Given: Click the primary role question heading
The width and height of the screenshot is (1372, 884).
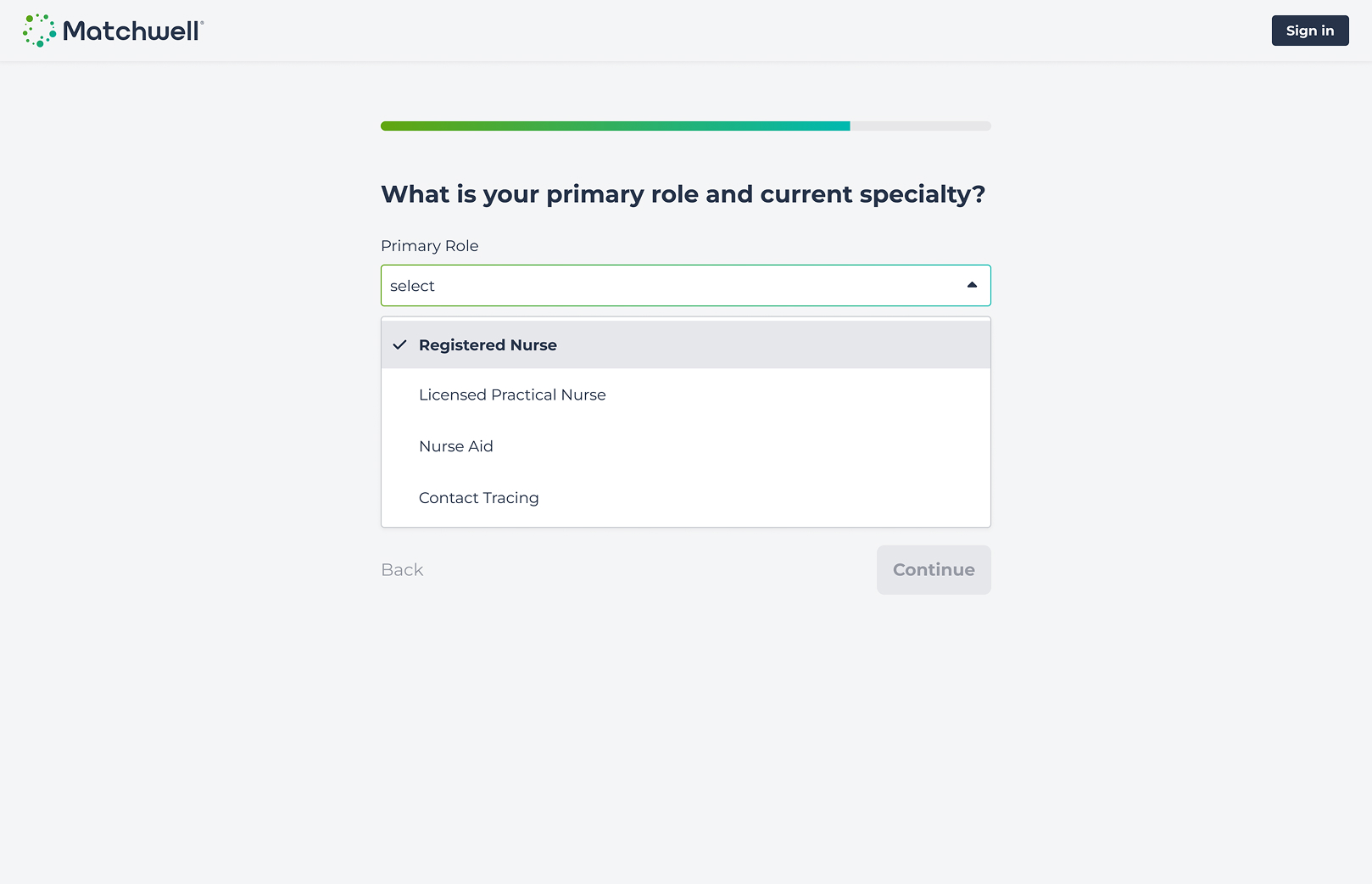Looking at the screenshot, I should [x=683, y=194].
